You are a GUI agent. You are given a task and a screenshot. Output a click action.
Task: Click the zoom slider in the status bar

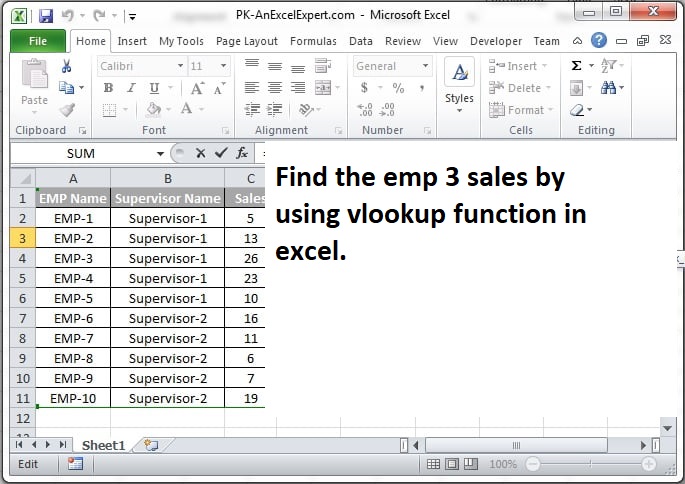[590, 464]
